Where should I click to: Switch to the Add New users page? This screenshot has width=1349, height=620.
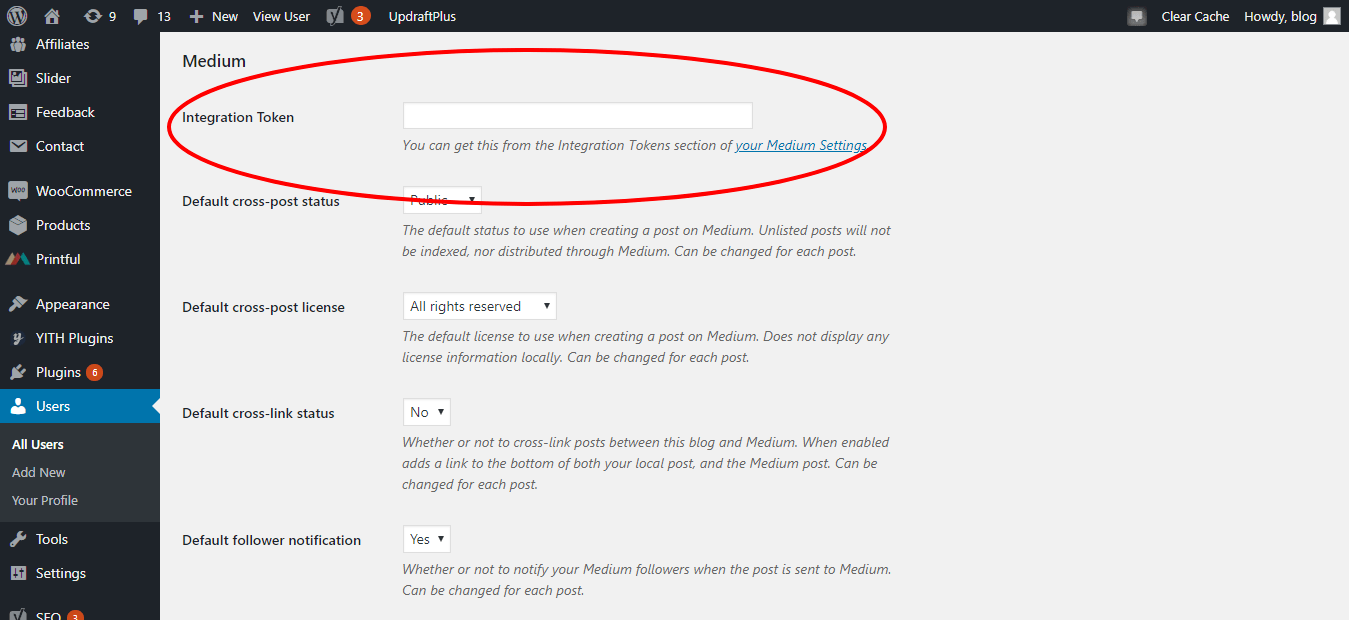(38, 472)
